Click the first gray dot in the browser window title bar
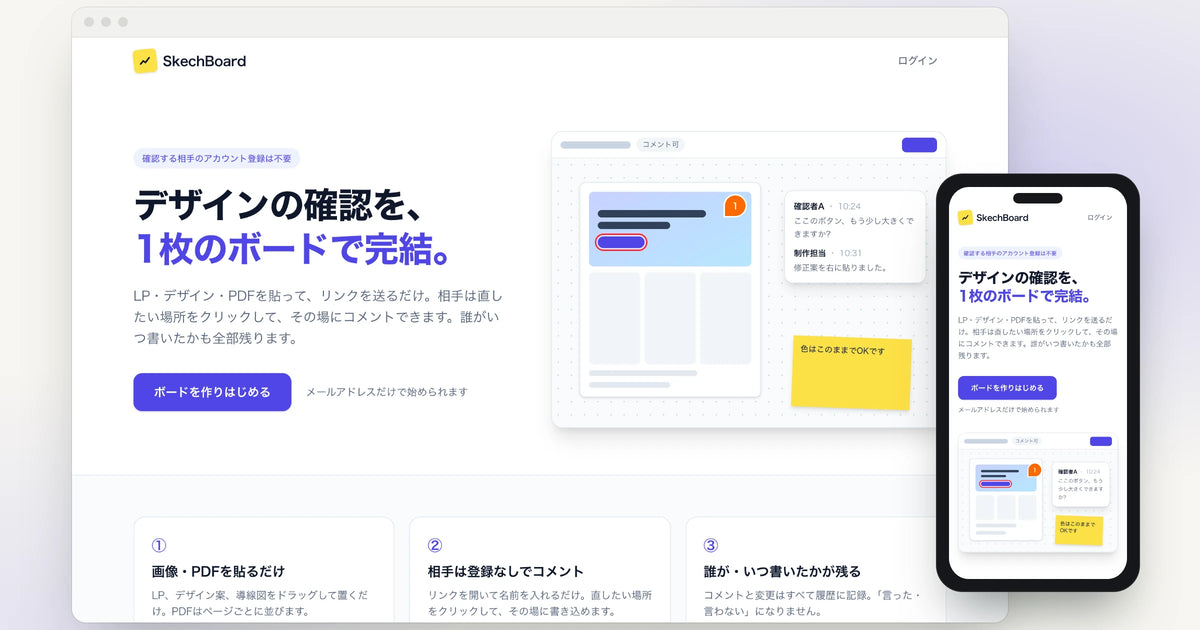The width and height of the screenshot is (1200, 630). (89, 22)
